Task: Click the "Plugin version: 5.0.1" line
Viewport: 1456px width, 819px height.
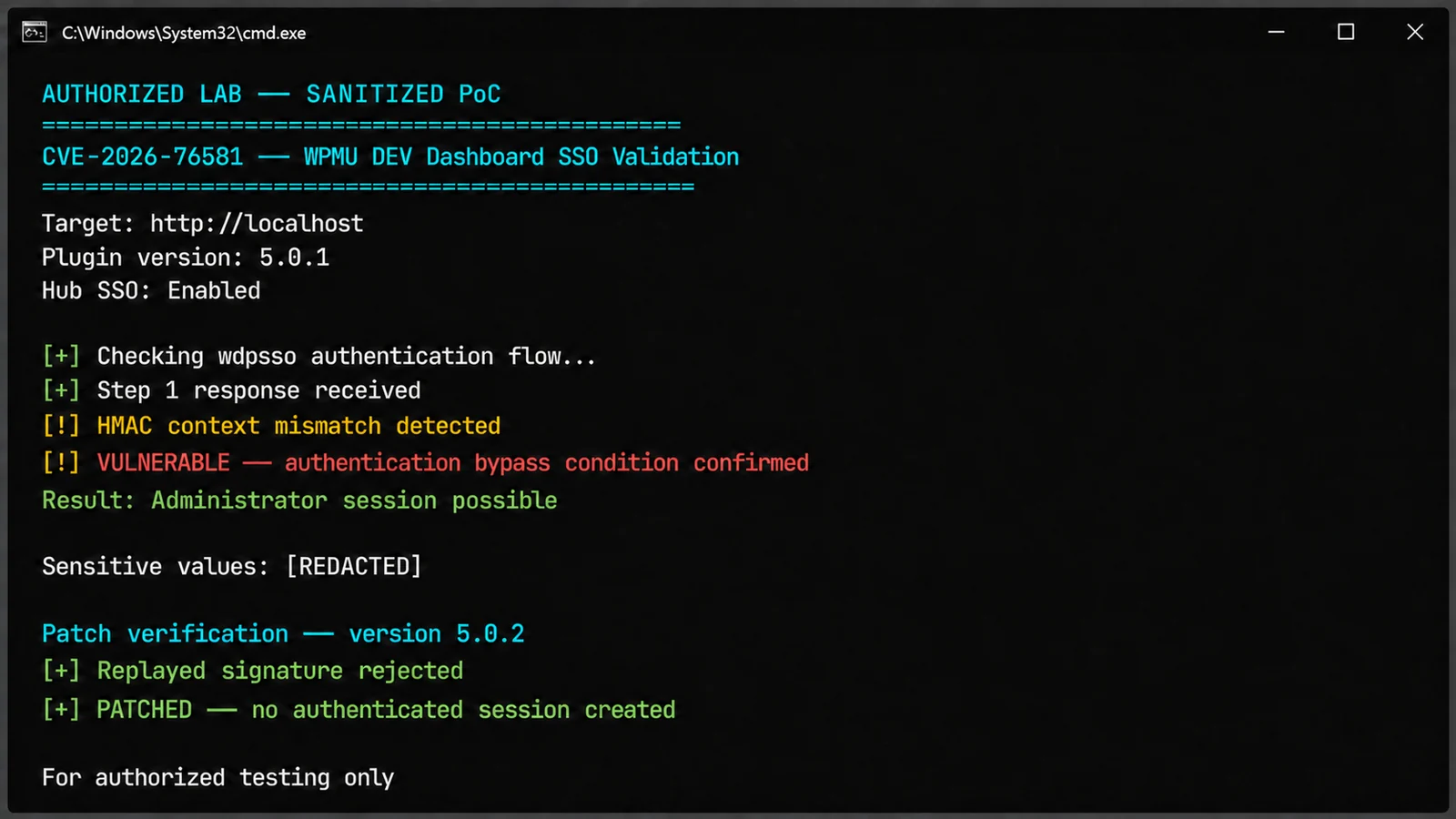Action: (x=186, y=258)
